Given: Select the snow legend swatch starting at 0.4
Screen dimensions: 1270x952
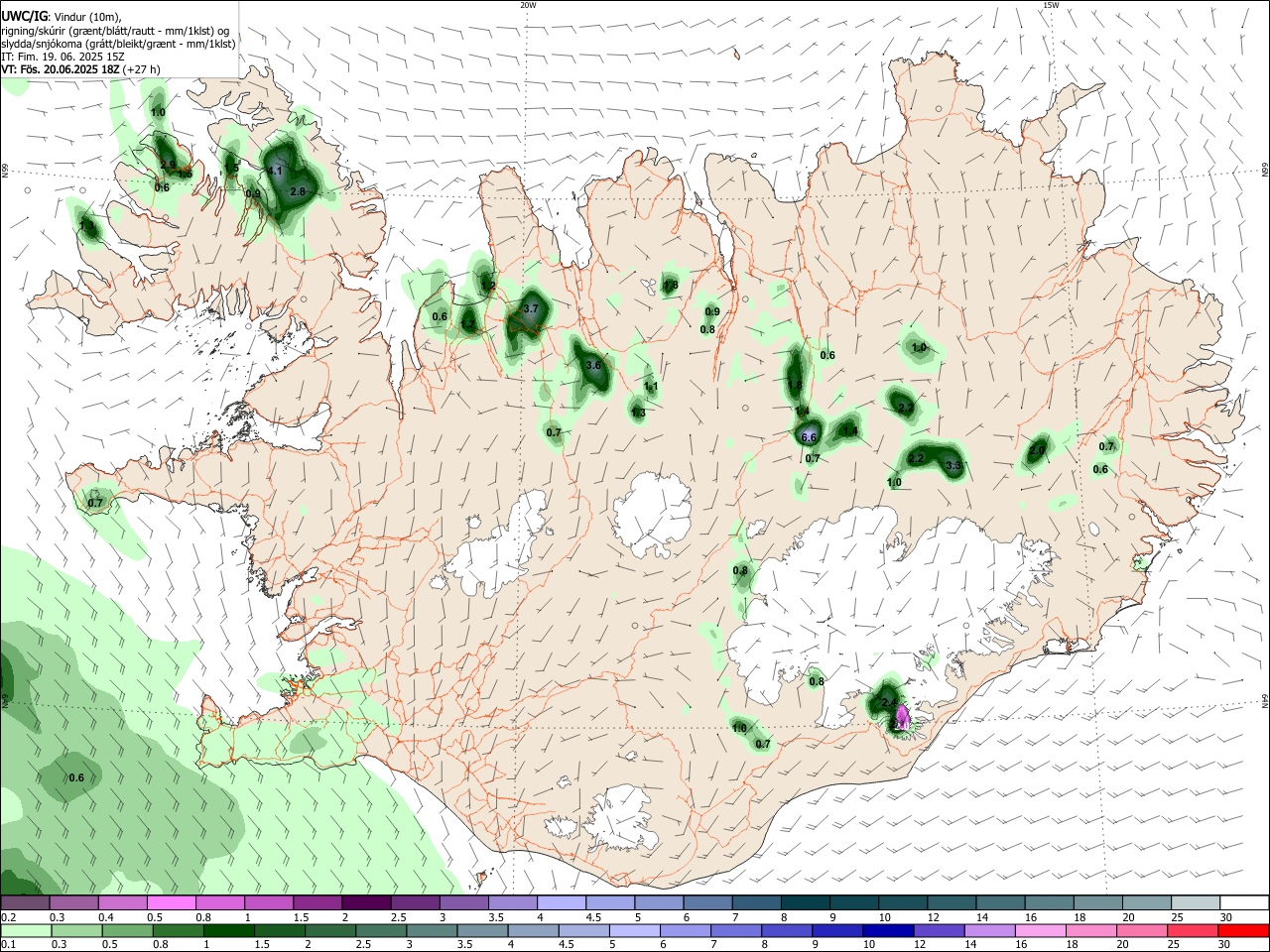Looking at the screenshot, I should tap(122, 902).
